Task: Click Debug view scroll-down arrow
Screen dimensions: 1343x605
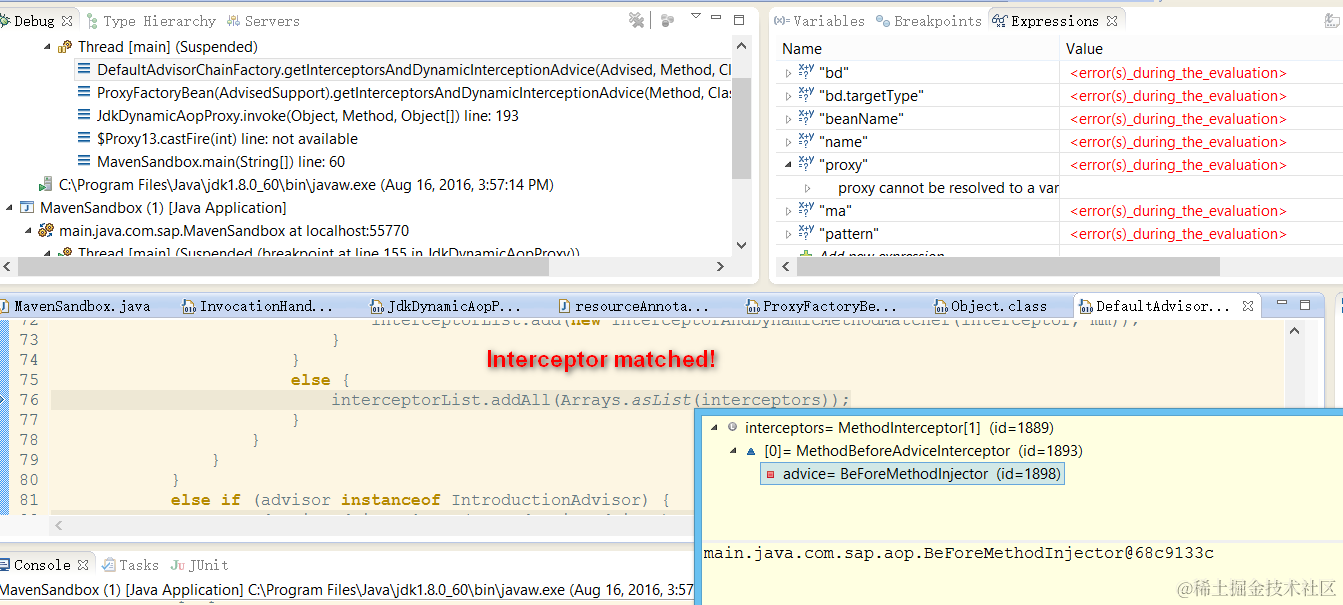Action: tap(741, 245)
